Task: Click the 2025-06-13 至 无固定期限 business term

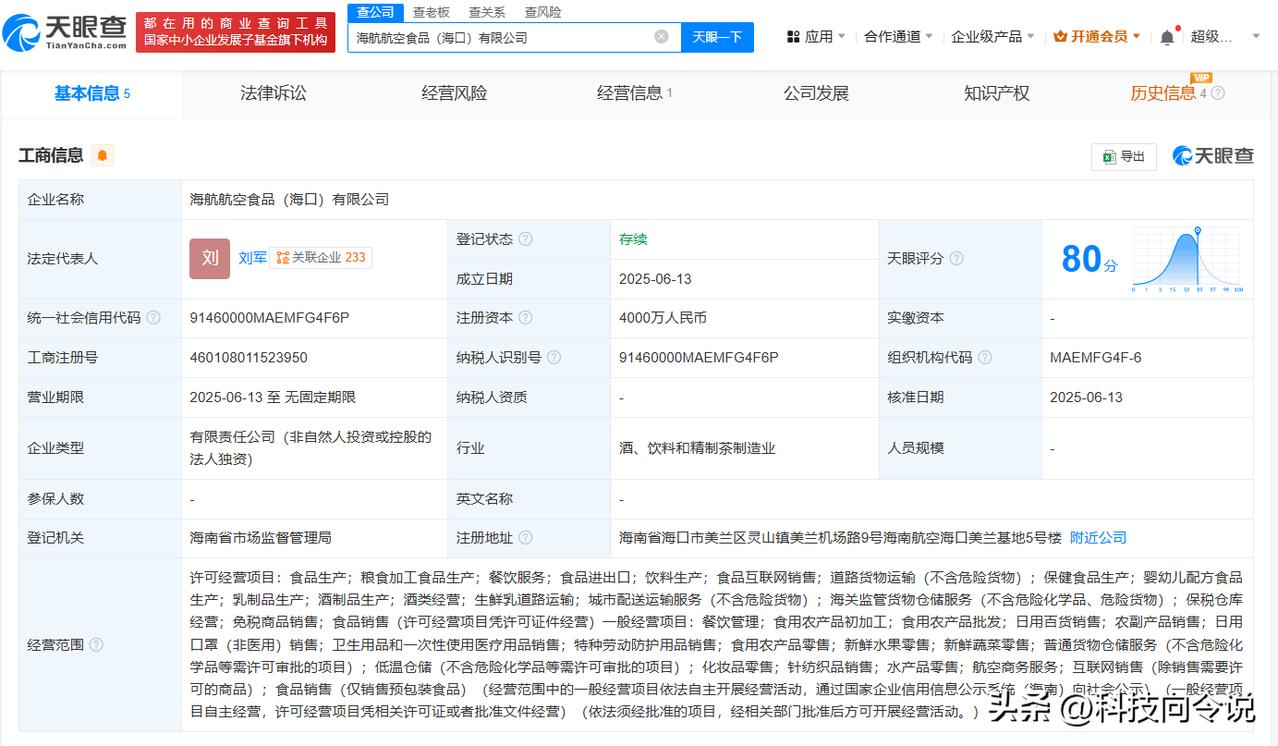Action: point(273,397)
